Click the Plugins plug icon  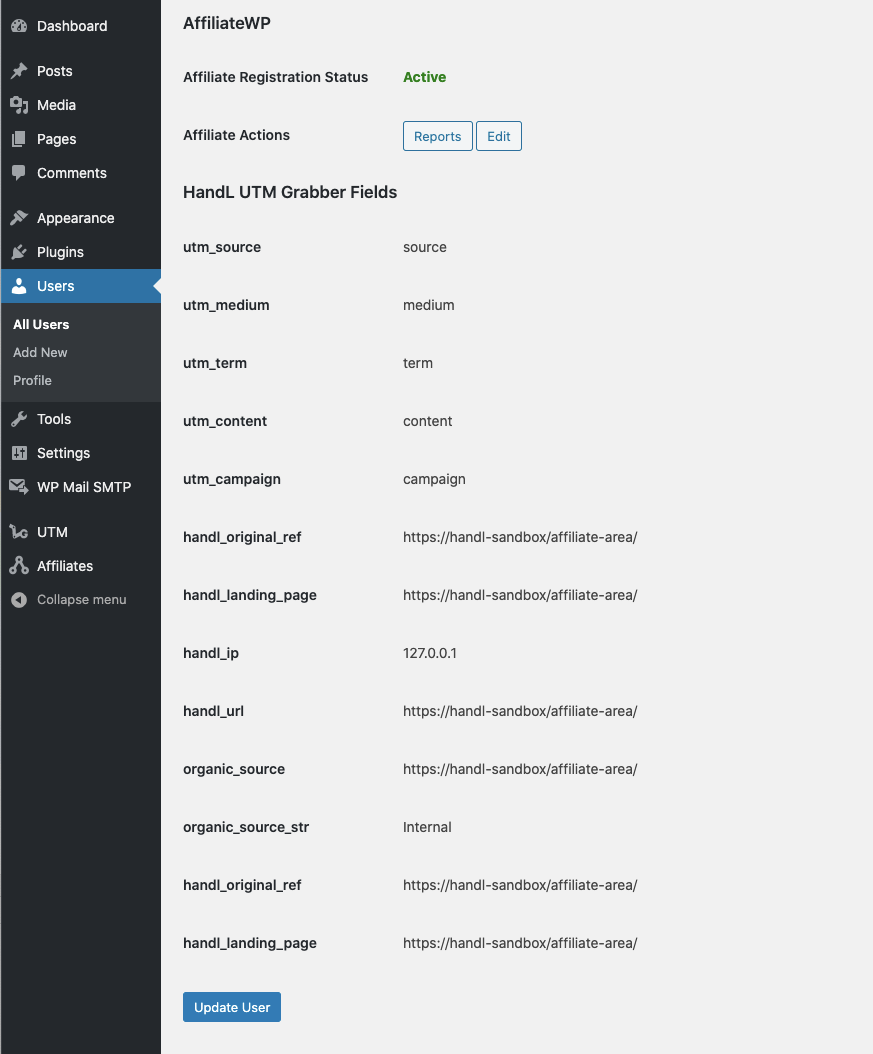pyautogui.click(x=19, y=252)
